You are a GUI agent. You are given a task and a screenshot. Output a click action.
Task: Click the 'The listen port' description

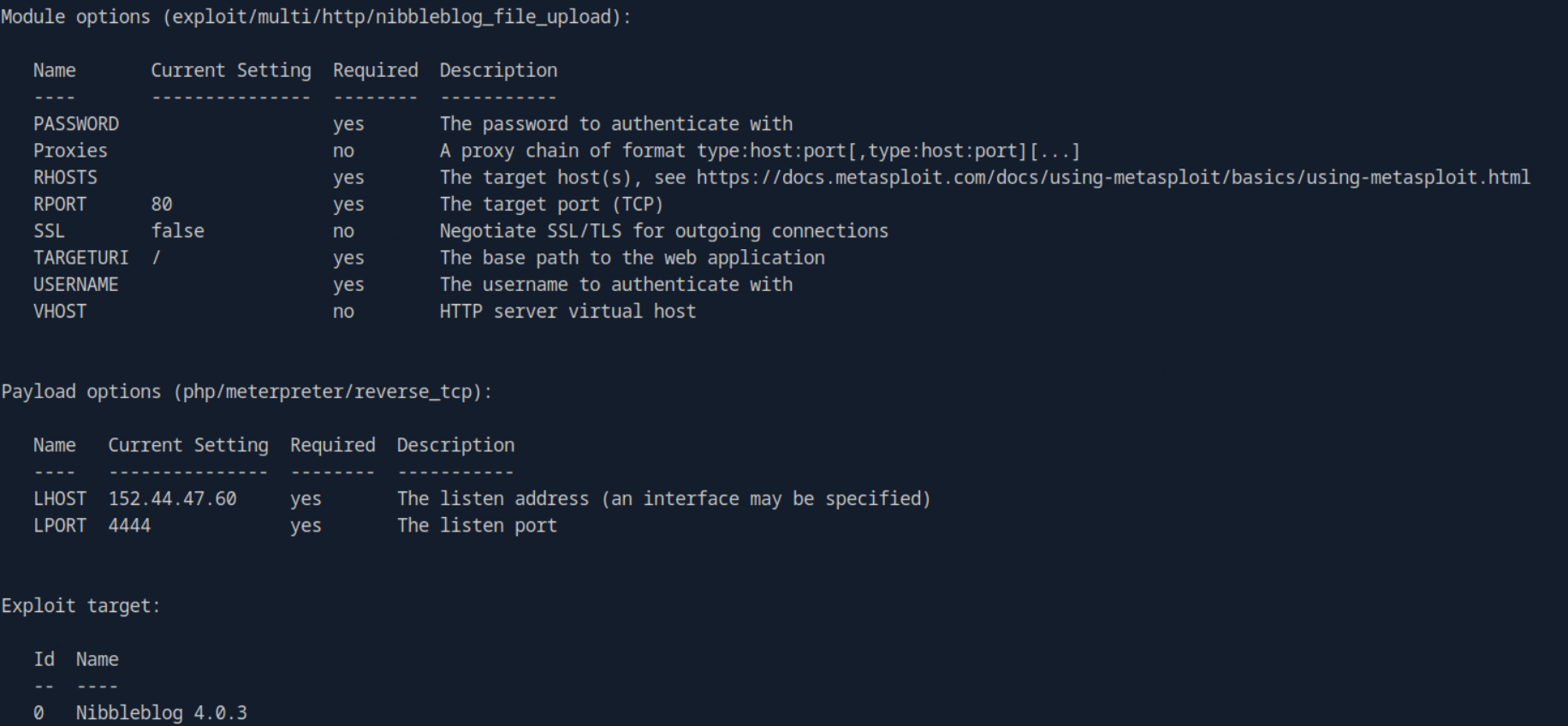pyautogui.click(x=477, y=525)
